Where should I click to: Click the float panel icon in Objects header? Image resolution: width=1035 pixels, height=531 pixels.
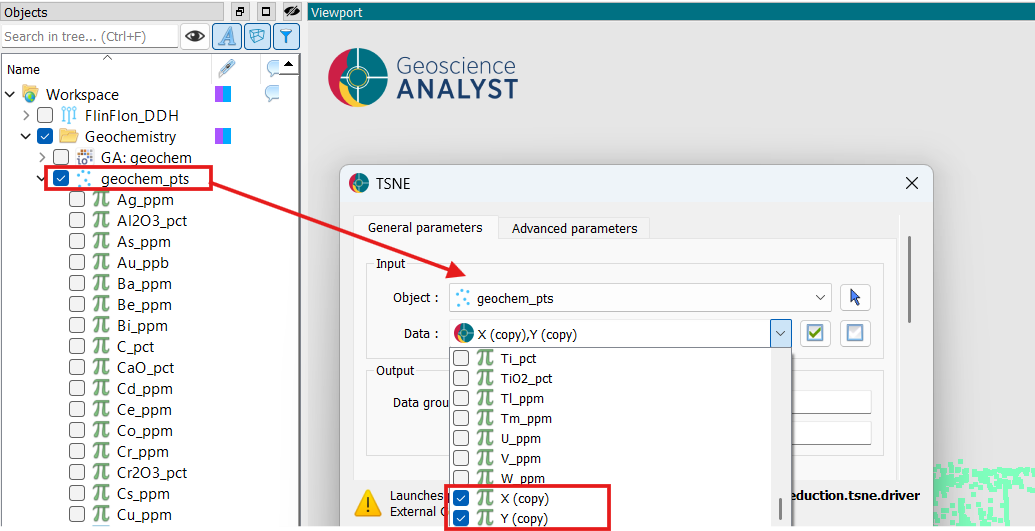tap(240, 11)
